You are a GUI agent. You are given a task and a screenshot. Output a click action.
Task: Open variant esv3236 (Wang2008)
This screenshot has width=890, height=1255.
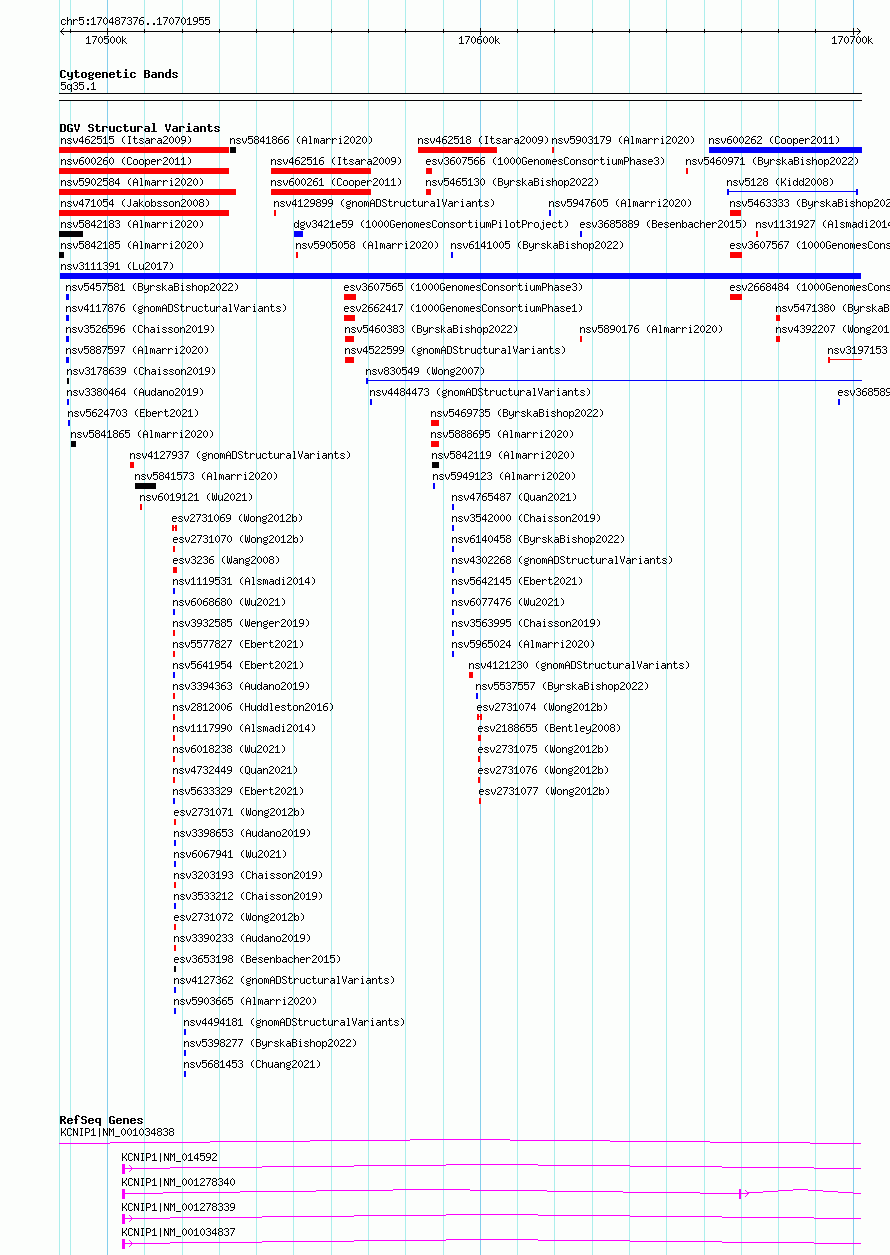pyautogui.click(x=226, y=560)
